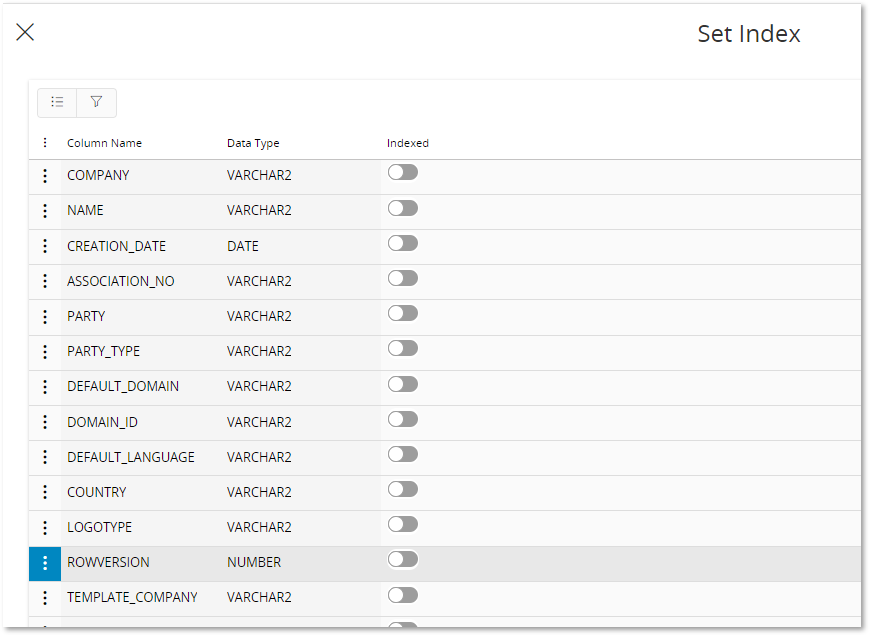The height and width of the screenshot is (636, 870).
Task: Open row menu for DOMAIN_ID
Action: 45,422
